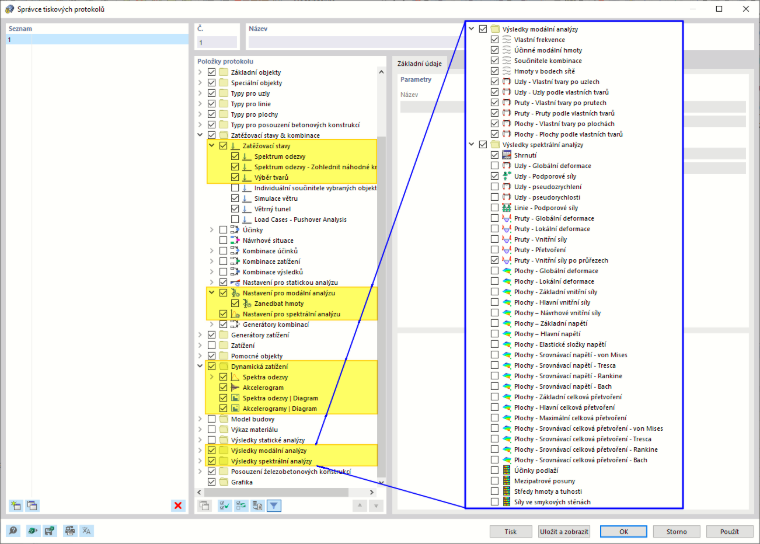Screen dimensions: 760x544
Task: Click the Grafika folder icon
Action: click(223, 482)
